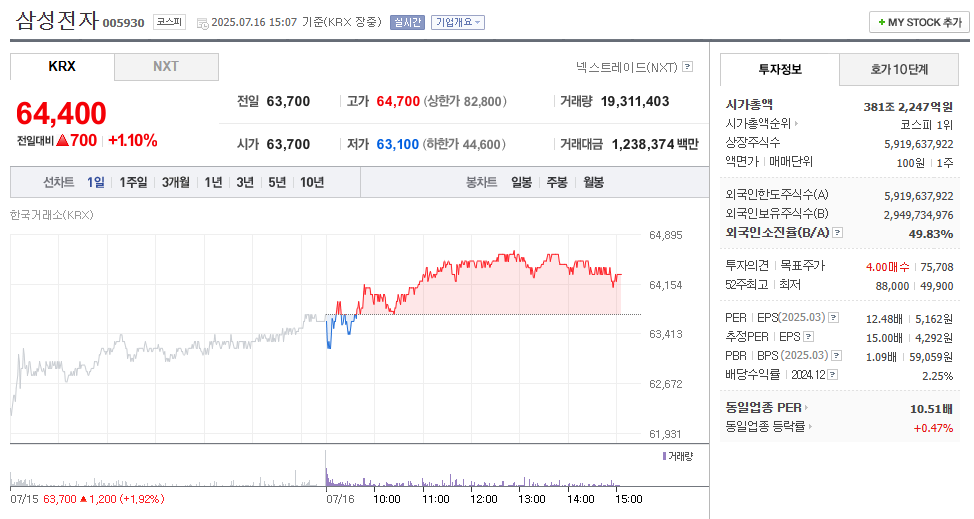This screenshot has height=519, width=974.
Task: Switch to the KRX tab
Action: [62, 66]
